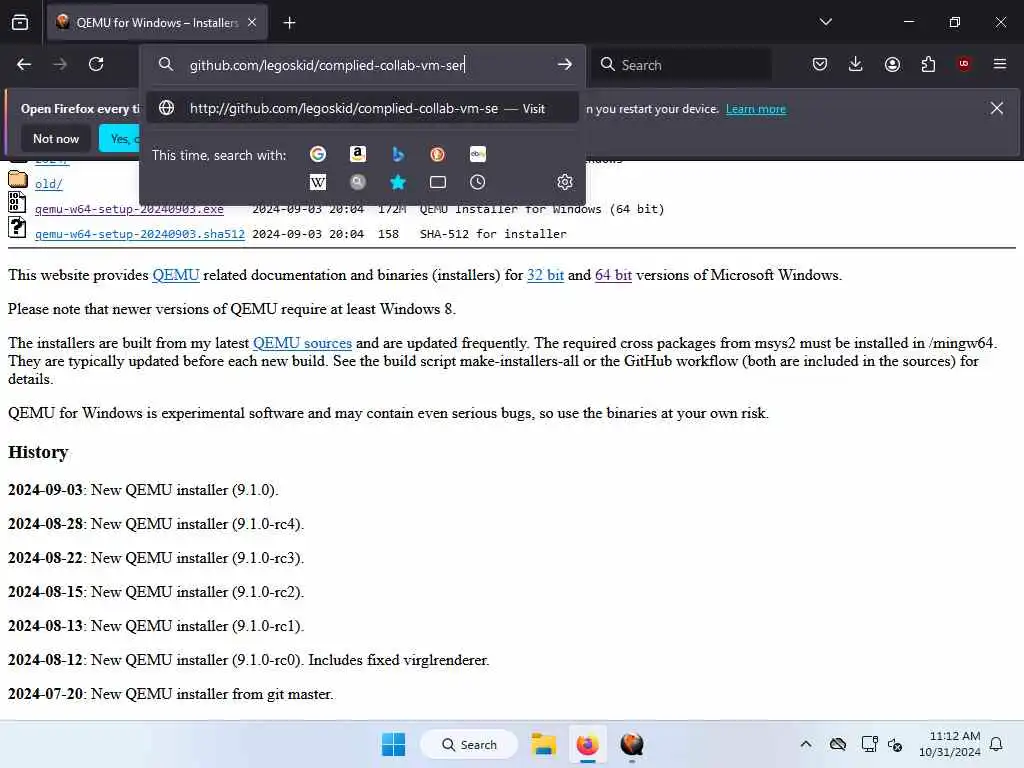This screenshot has height=768, width=1024.
Task: Open search settings gear in urlbar panel
Action: coord(565,182)
